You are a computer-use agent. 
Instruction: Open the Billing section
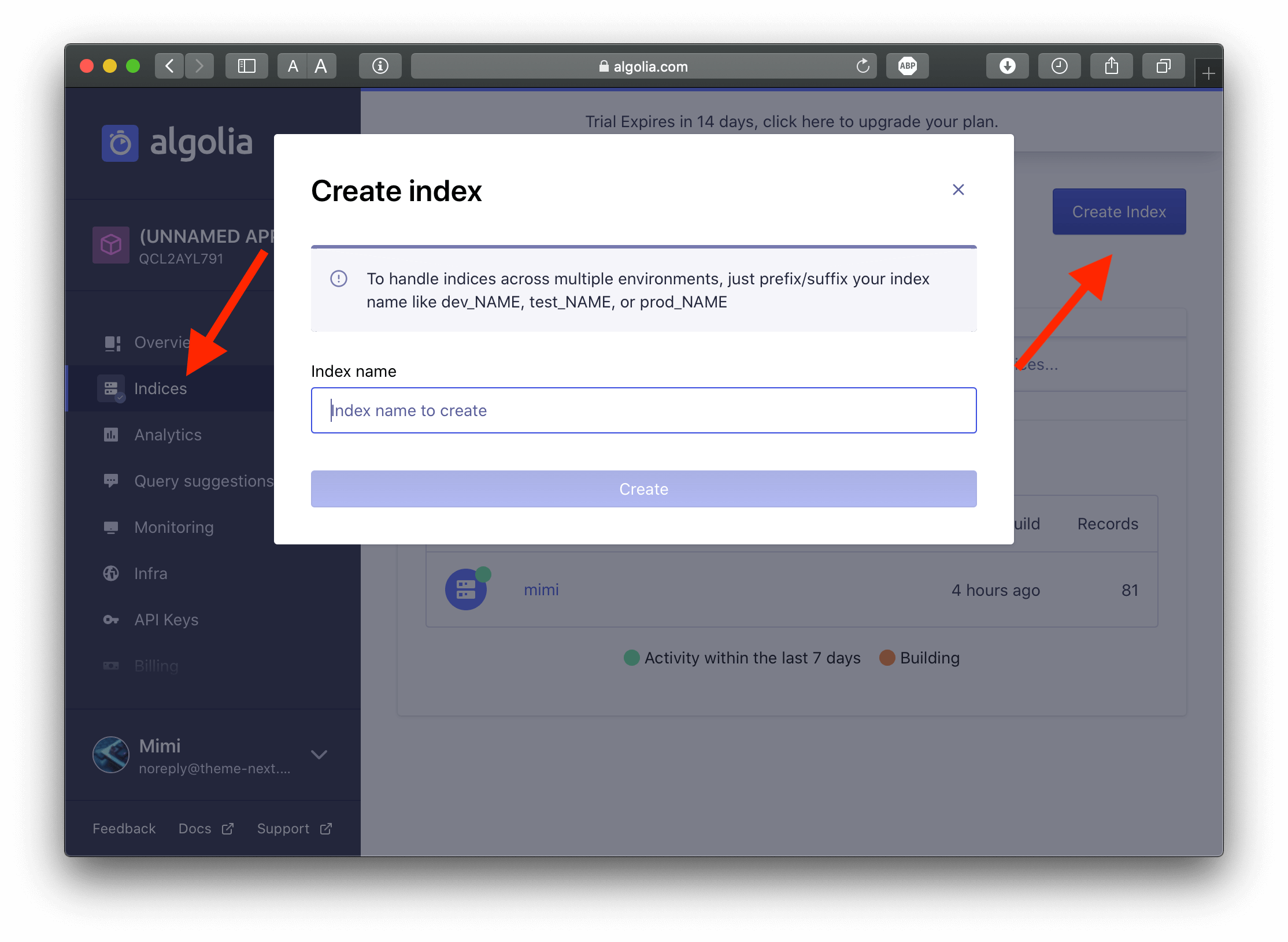(x=156, y=666)
